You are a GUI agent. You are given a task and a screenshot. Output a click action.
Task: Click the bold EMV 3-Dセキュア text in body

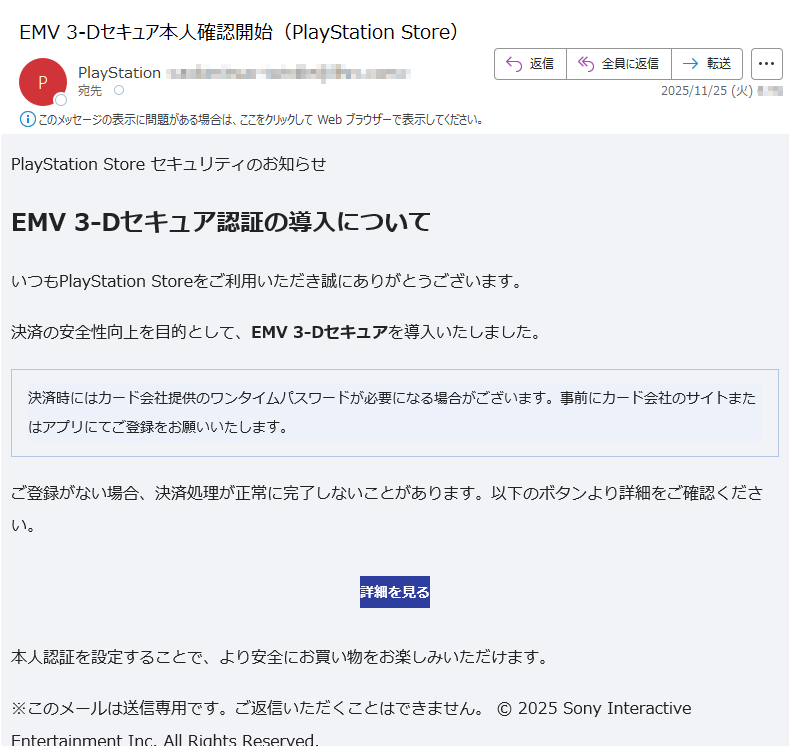pos(319,332)
